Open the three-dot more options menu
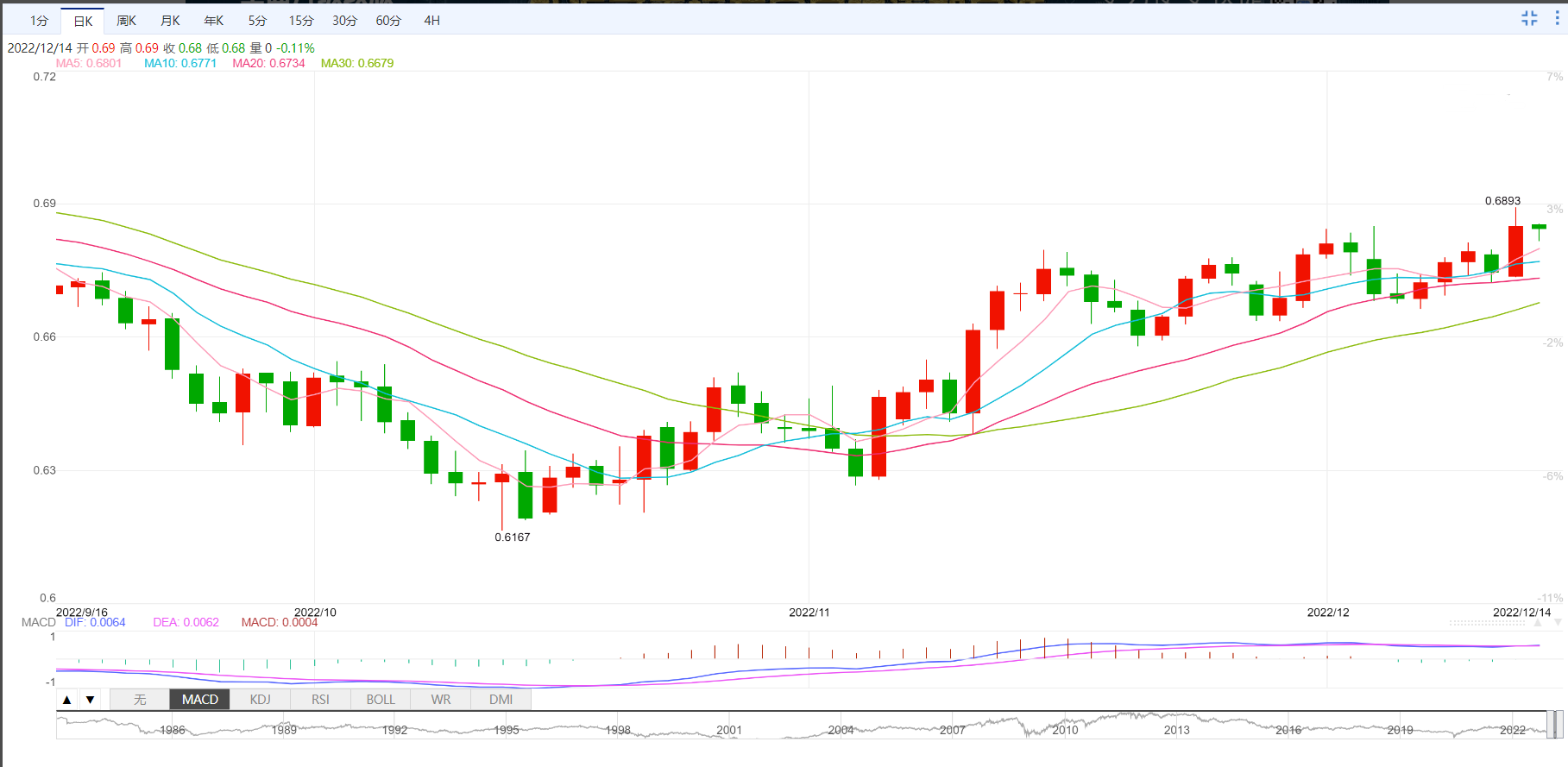Image resolution: width=1568 pixels, height=767 pixels. point(1557,19)
